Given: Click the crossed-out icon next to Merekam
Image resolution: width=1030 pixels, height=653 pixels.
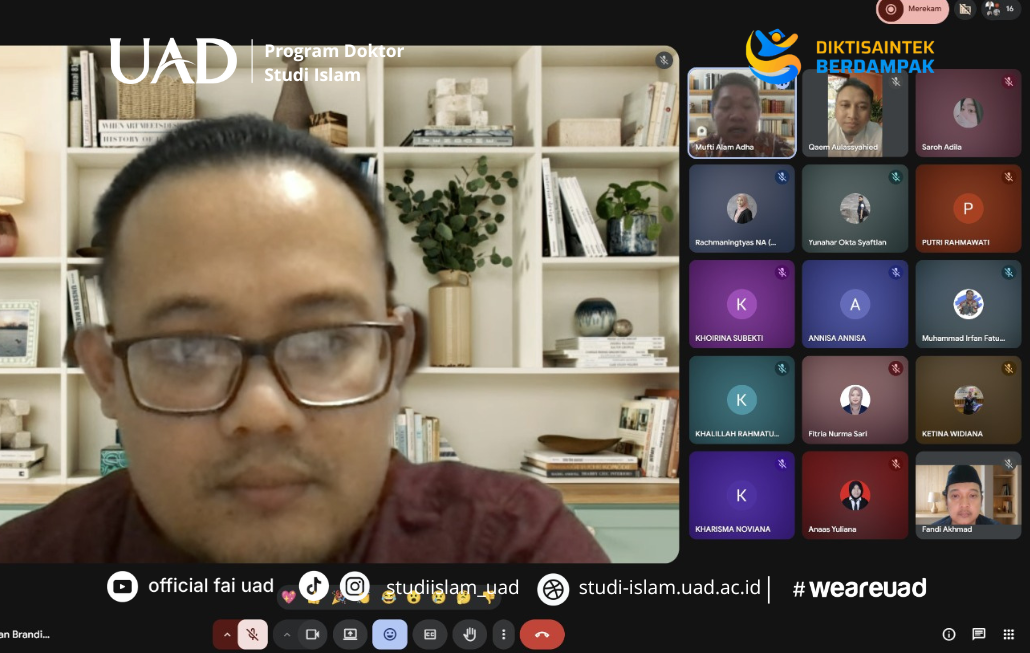Looking at the screenshot, I should click(x=964, y=9).
